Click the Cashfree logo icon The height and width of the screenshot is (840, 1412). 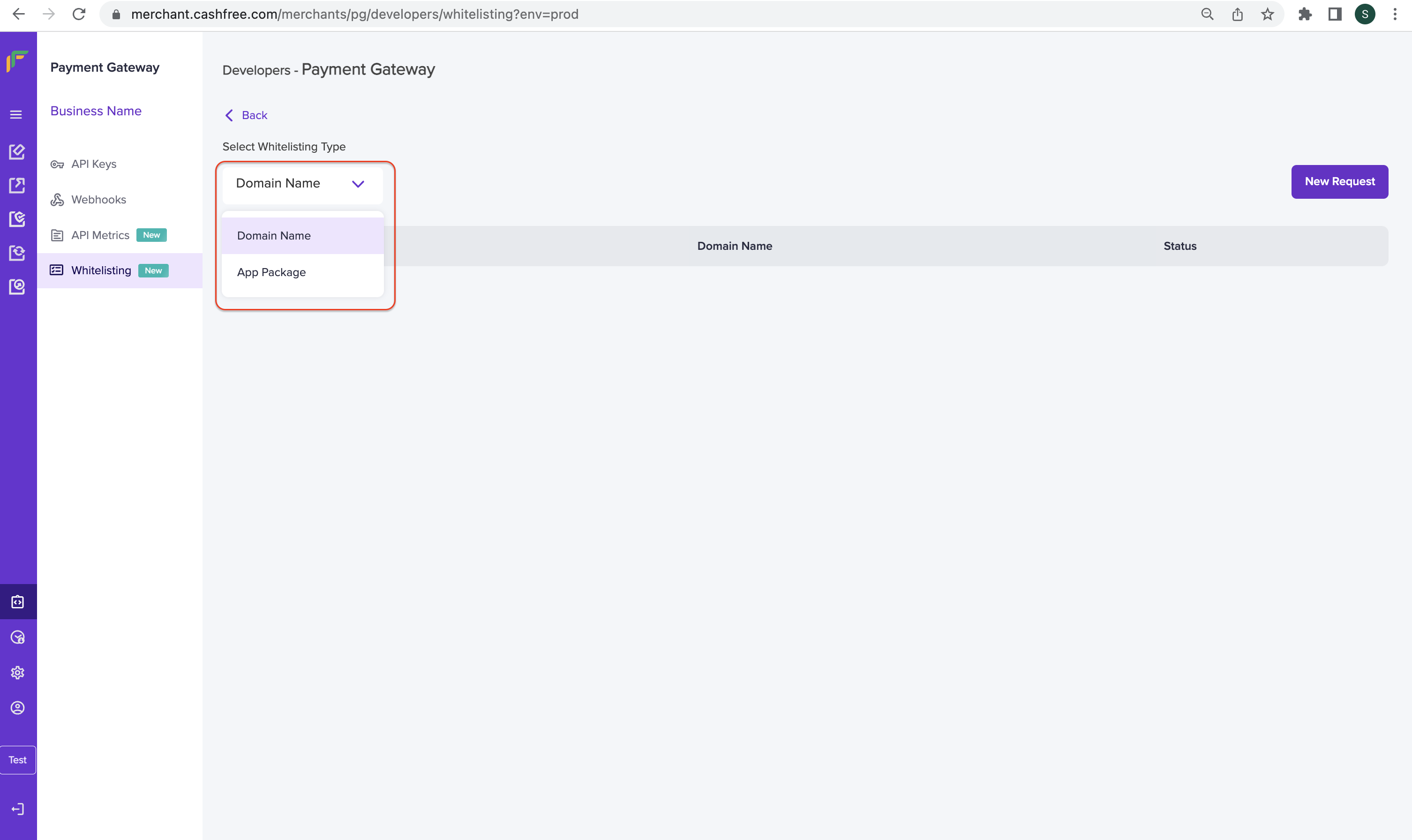[17, 61]
